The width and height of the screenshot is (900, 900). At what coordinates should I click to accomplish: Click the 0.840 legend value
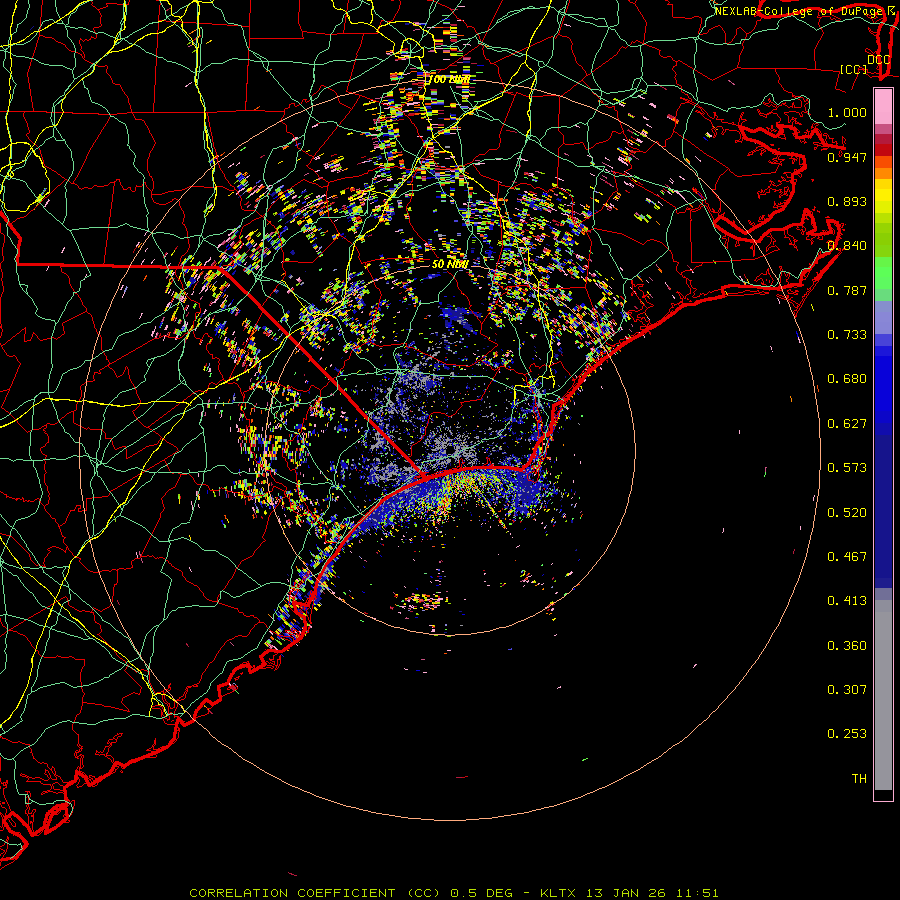point(847,246)
